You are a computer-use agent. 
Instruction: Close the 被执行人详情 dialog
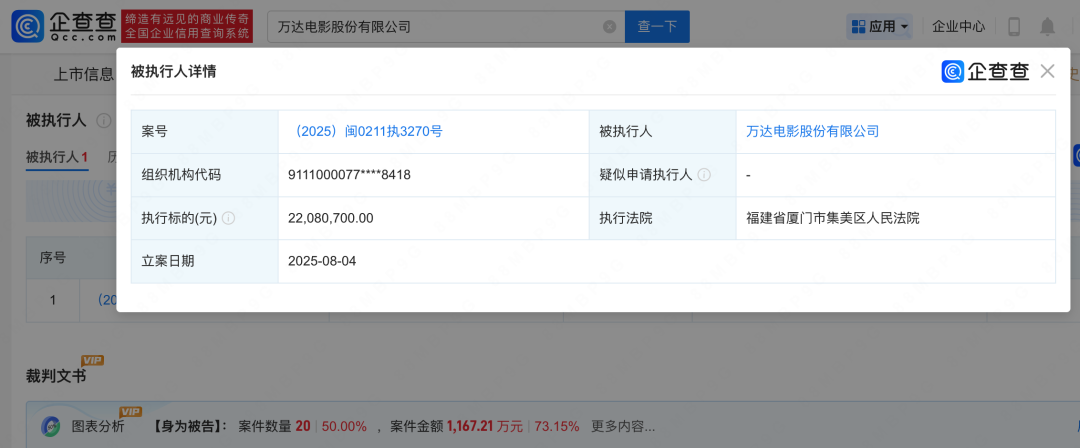pos(1048,71)
